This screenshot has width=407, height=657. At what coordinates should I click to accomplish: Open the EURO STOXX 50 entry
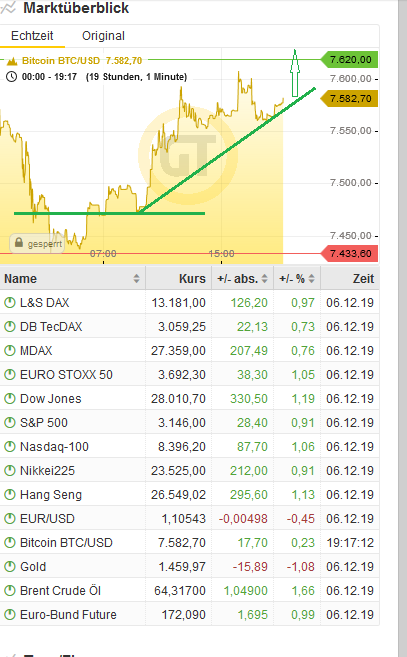[66, 375]
